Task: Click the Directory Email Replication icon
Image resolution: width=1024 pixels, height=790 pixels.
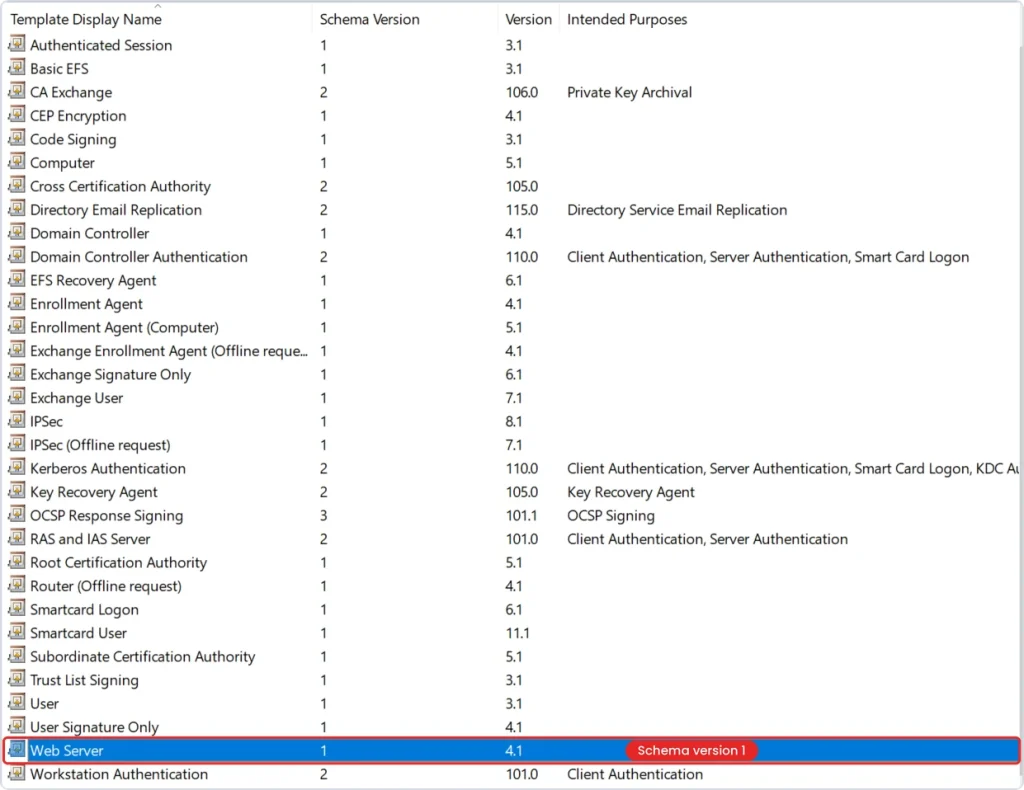Action: (x=16, y=209)
